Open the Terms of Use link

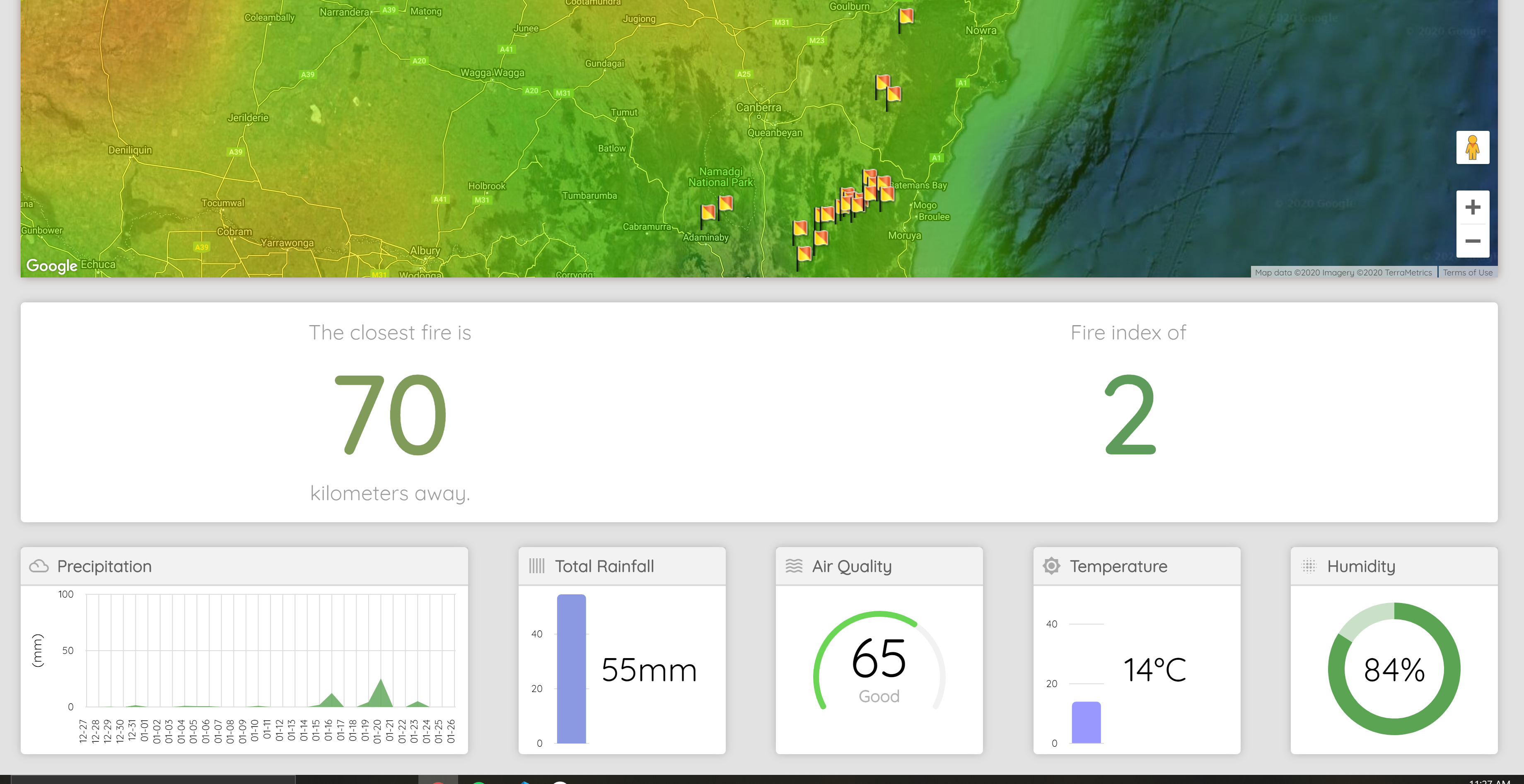tap(1467, 272)
